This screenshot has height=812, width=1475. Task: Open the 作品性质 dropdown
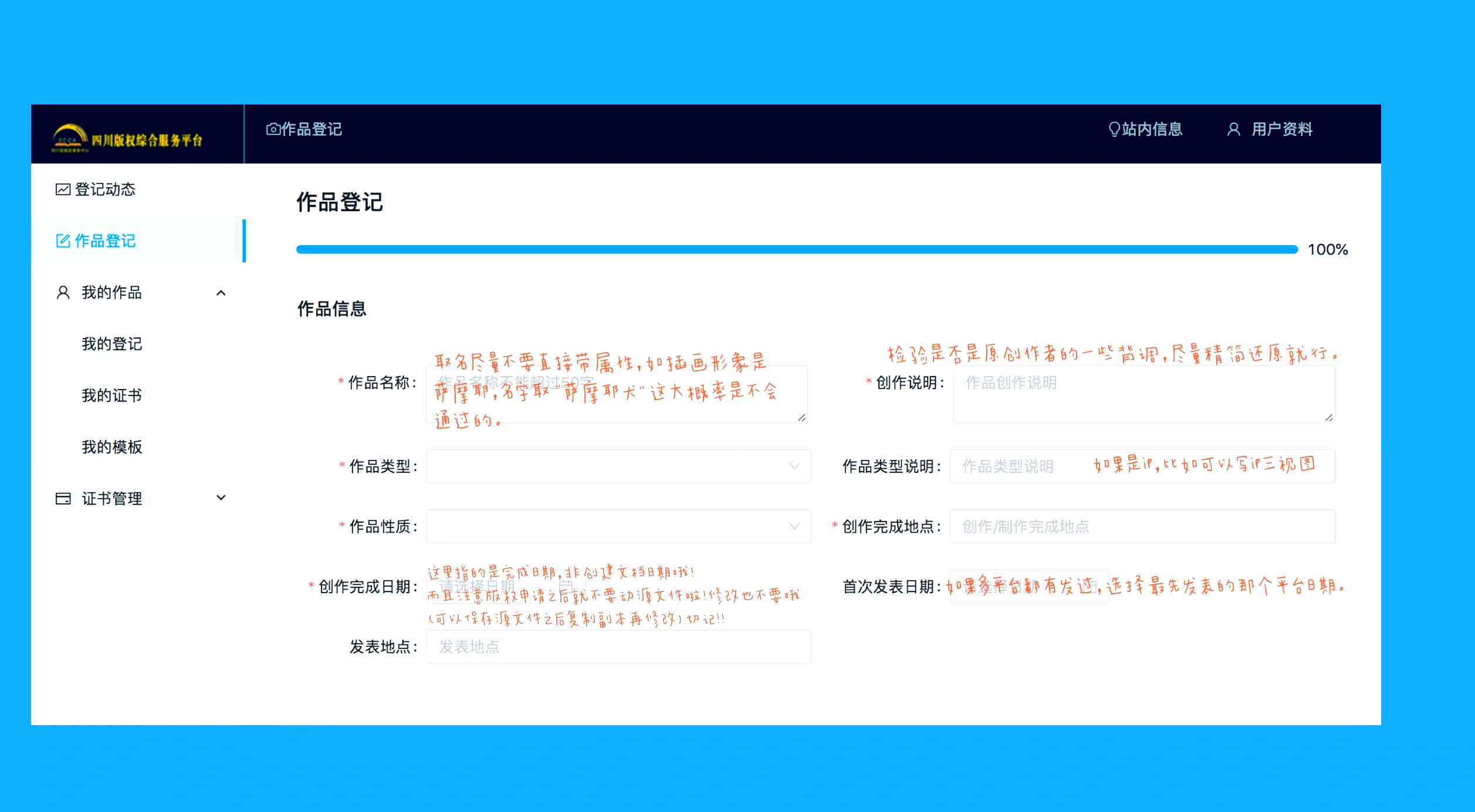point(619,526)
